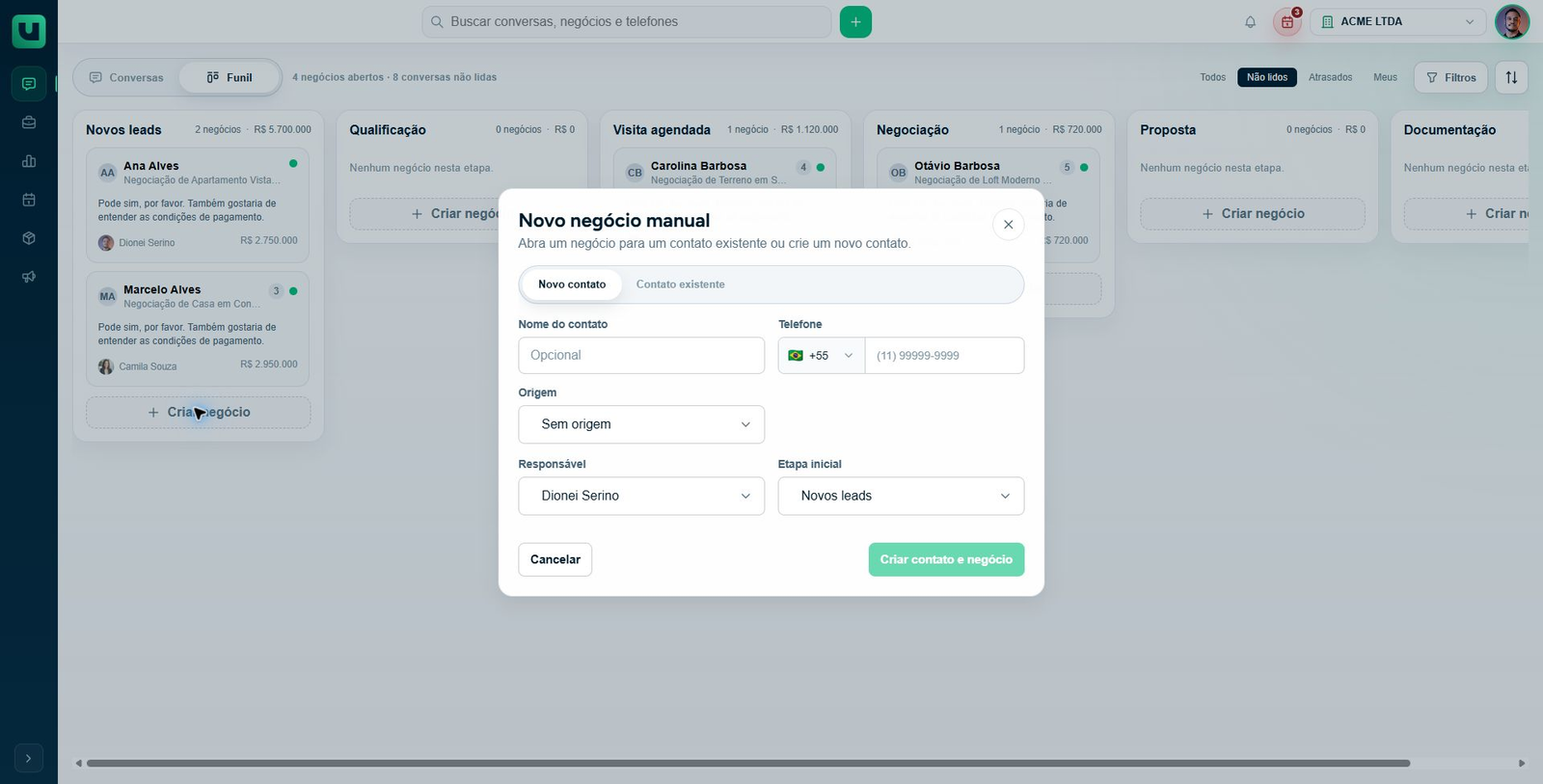Click the green plus button beside search
The image size is (1543, 784).
pyautogui.click(x=855, y=22)
